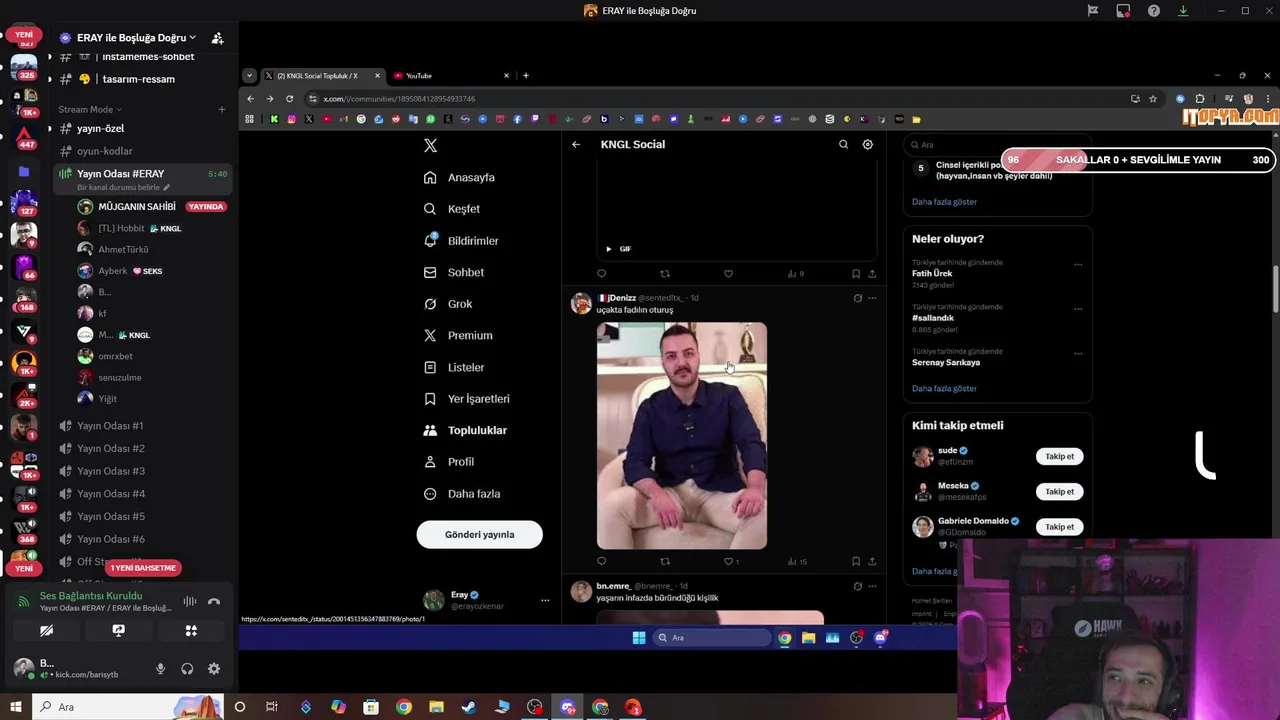The width and height of the screenshot is (1280, 720).
Task: Open Keşfet in X sidebar
Action: 451,209
